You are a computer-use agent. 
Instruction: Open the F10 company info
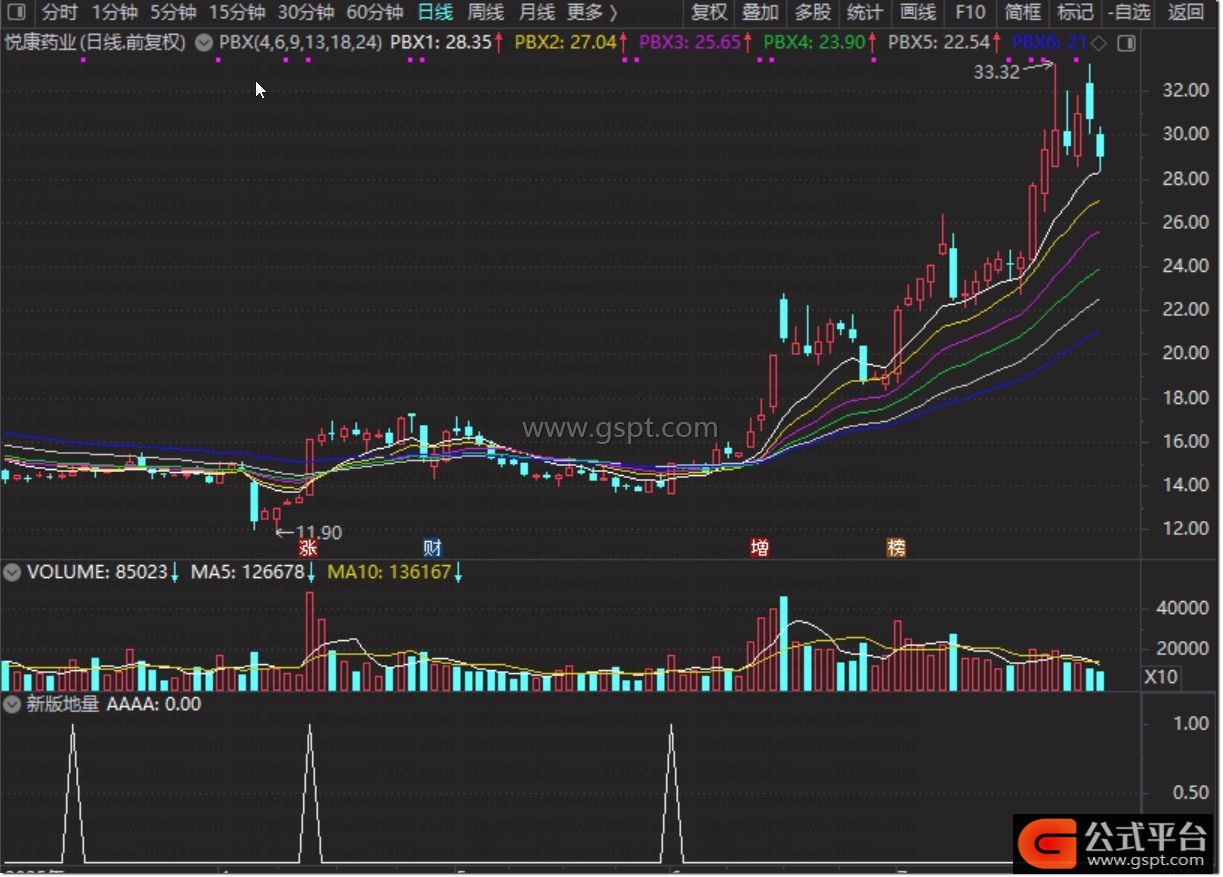[x=970, y=13]
